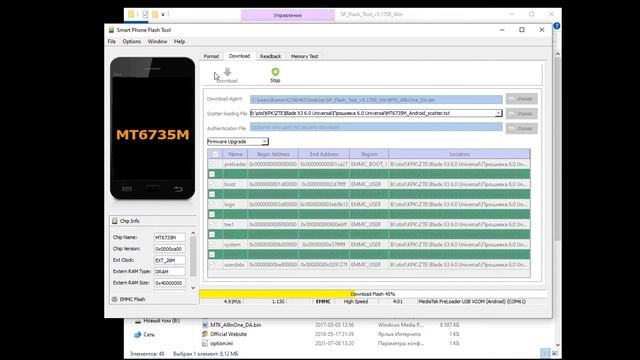Click choose button for Download Agent
Image resolution: width=640 pixels, height=360 pixels.
point(522,99)
